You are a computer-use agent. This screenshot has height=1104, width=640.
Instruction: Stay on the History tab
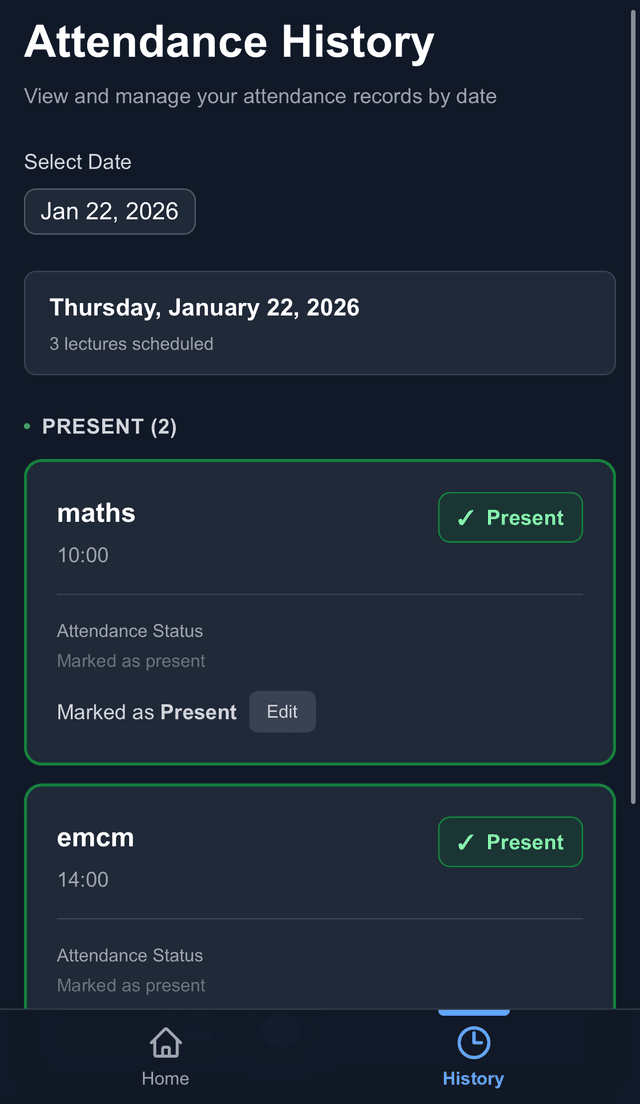(473, 1058)
